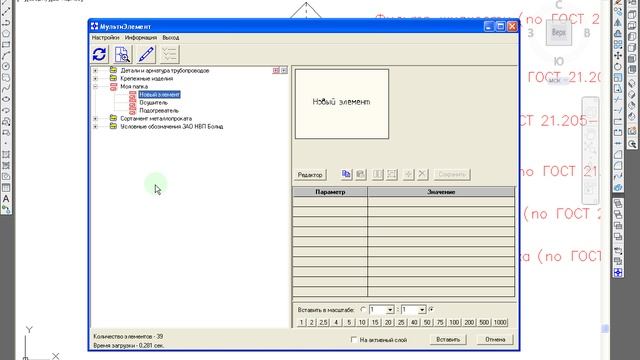
Task: Choose scale button 25
Action: tap(401, 322)
